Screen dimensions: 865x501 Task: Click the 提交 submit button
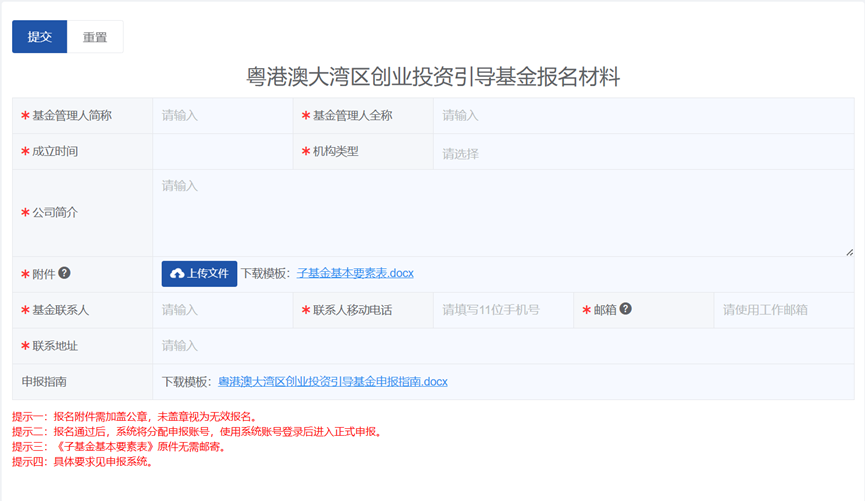(39, 37)
